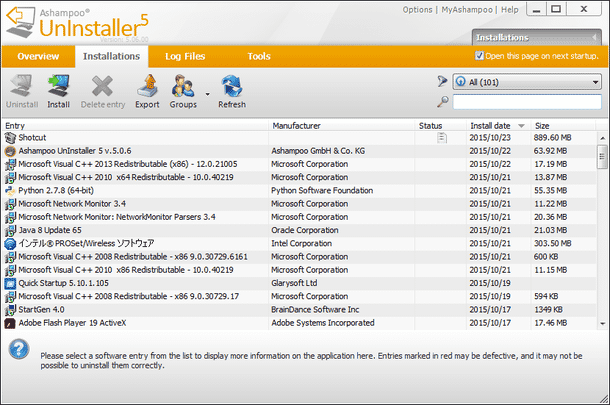Click the Shotcut entry icon
The height and width of the screenshot is (405, 610).
point(10,137)
